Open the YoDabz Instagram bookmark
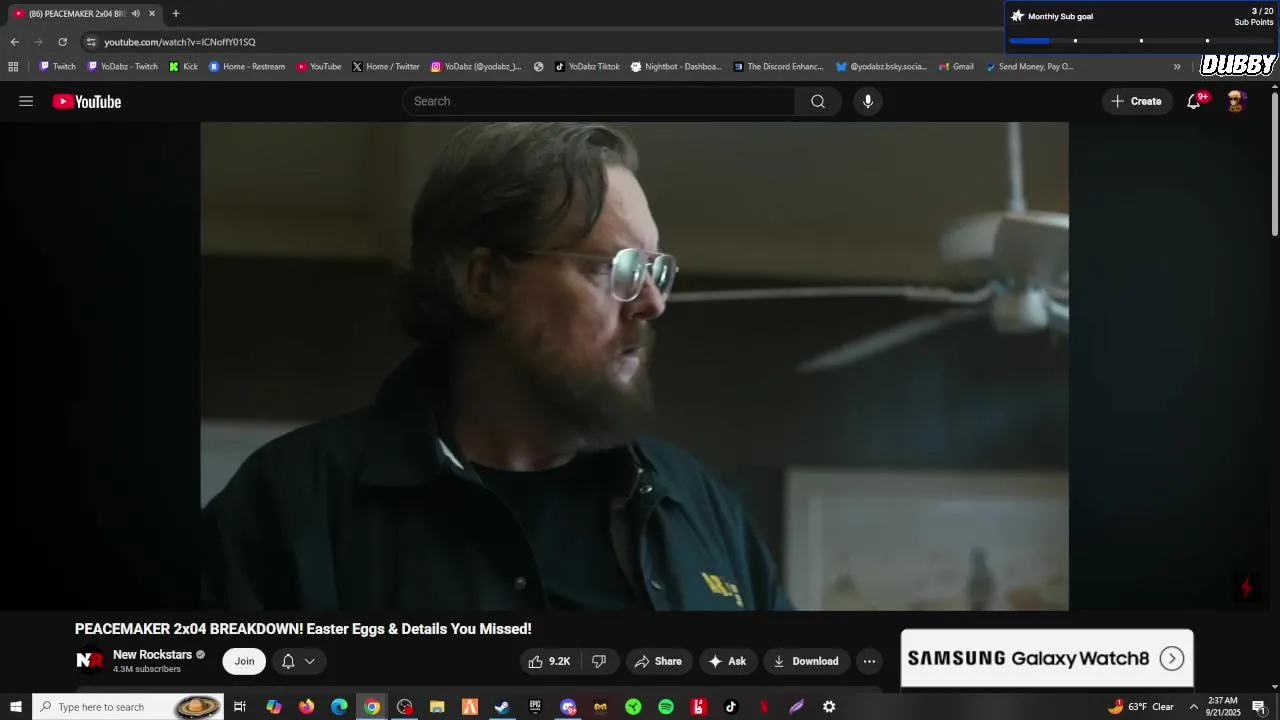Screen dimensions: 1280x720 (476, 67)
